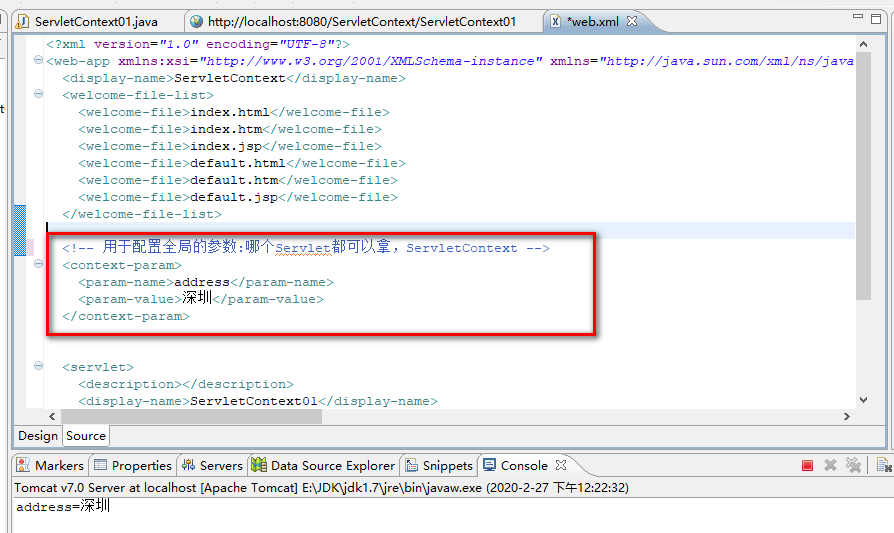
Task: Click the editor vertical scrollbar thumb
Action: [x=863, y=176]
